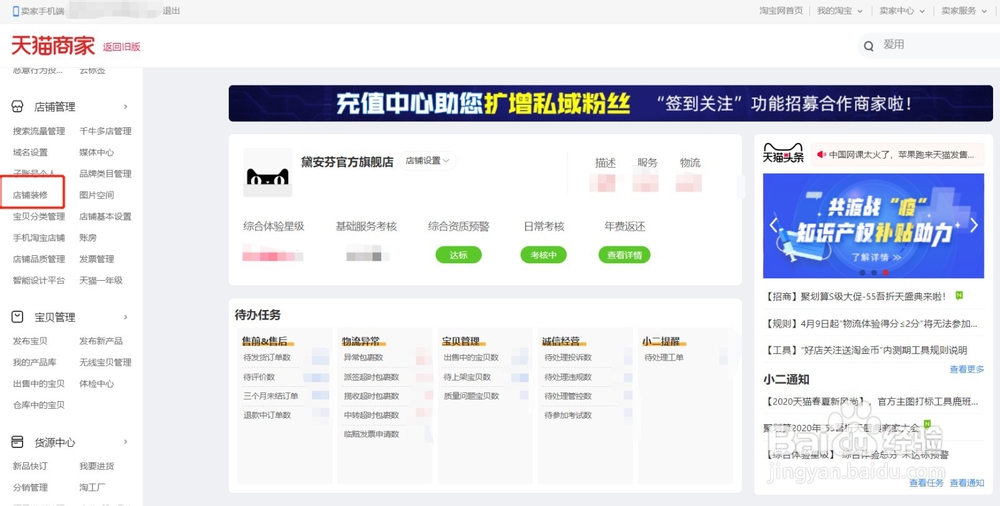Open 出售中的宝贝 in sidebar

click(39, 383)
